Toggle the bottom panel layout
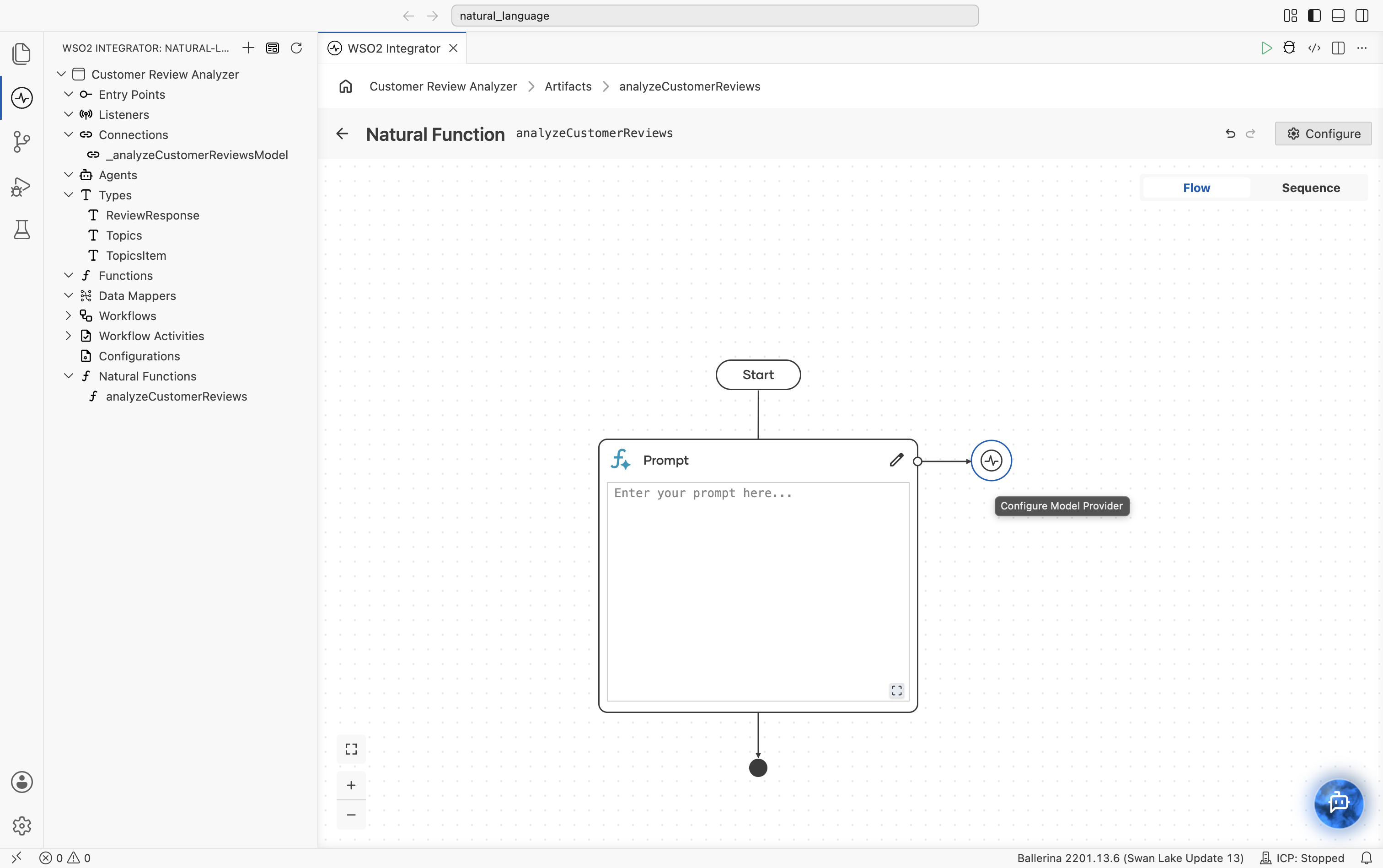 click(1338, 16)
